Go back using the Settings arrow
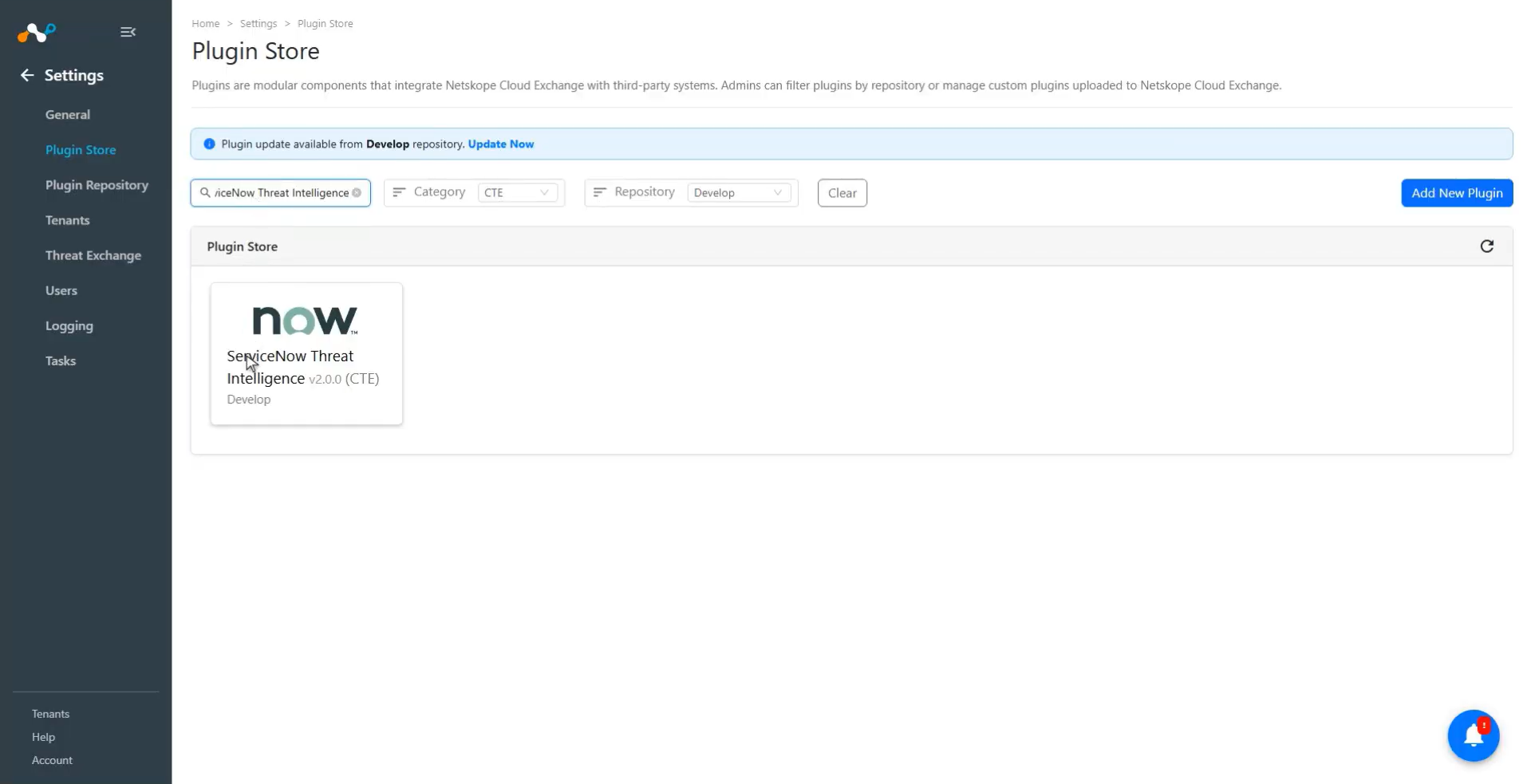This screenshot has width=1531, height=784. click(27, 75)
